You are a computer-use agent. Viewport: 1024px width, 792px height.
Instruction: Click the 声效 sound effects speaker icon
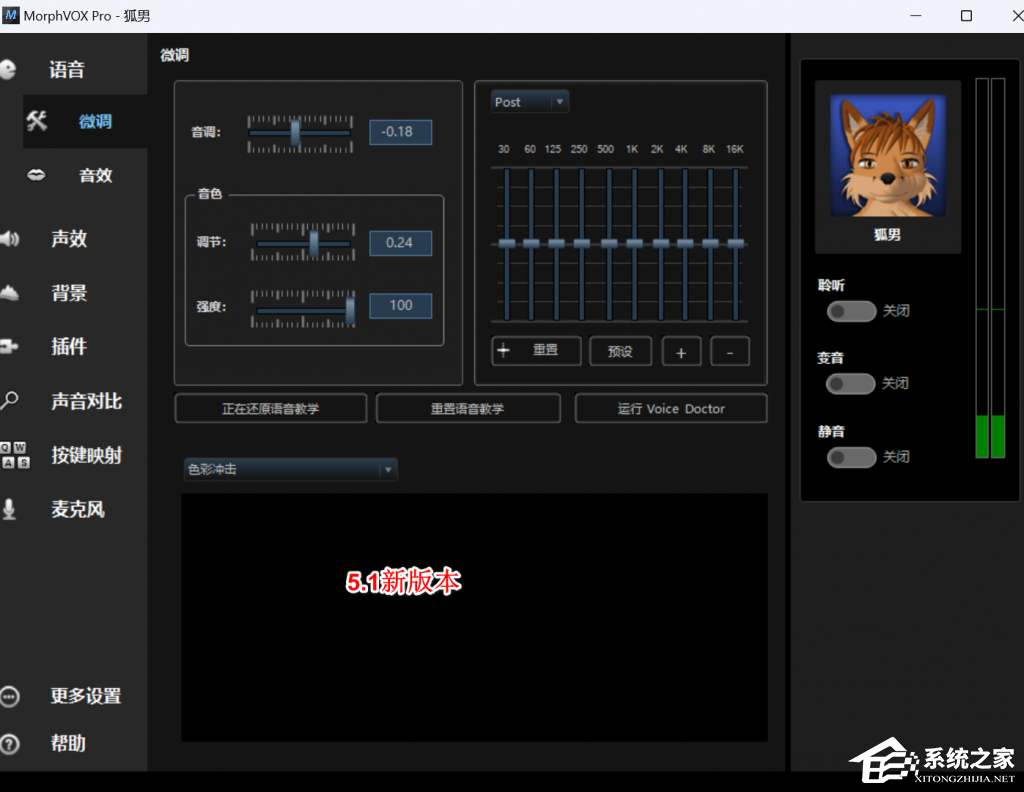click(12, 238)
